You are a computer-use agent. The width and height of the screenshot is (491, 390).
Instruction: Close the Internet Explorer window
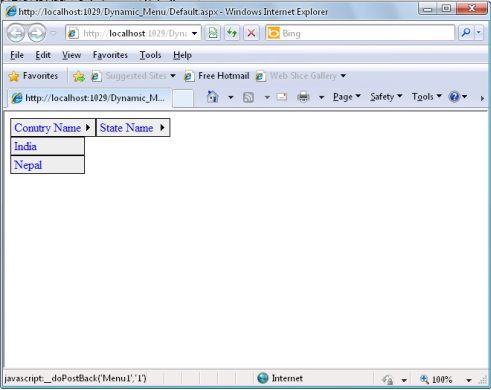(x=472, y=9)
